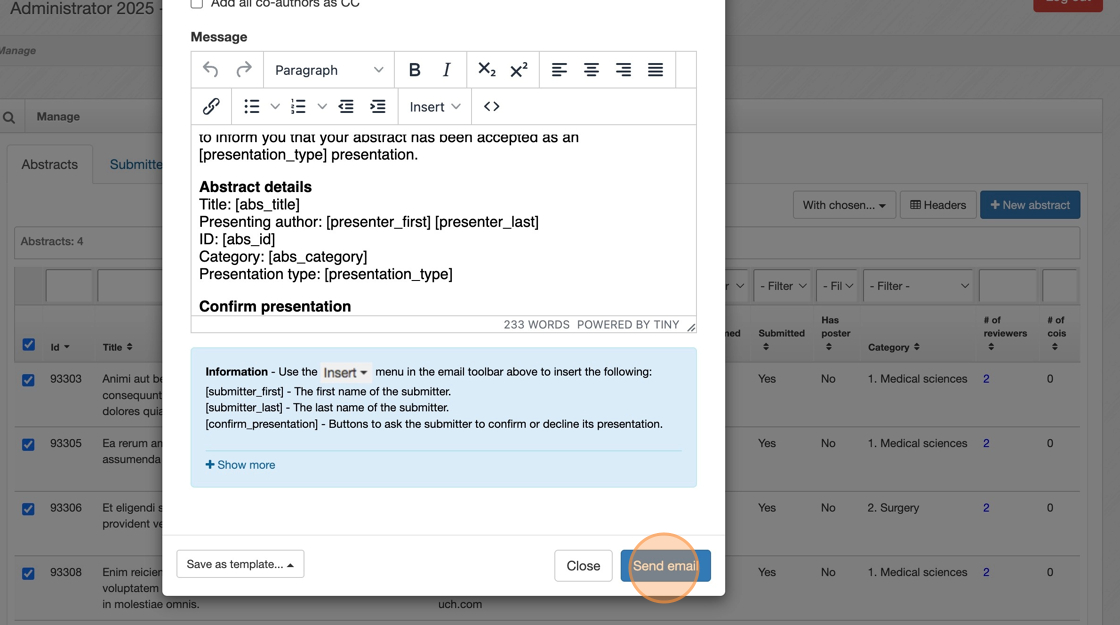Apply numbered list formatting
Image resolution: width=1120 pixels, height=625 pixels.
pos(299,106)
